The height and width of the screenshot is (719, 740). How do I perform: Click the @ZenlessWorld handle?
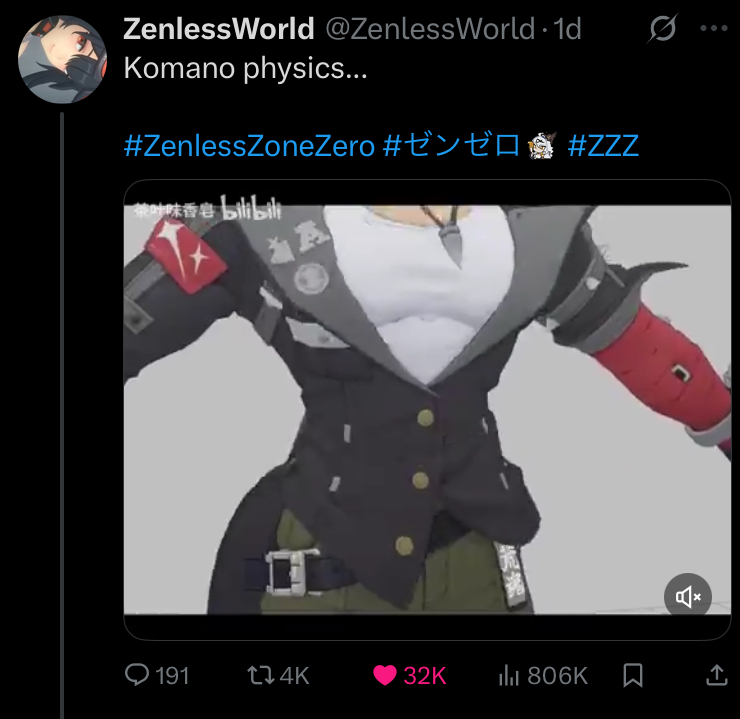pos(430,29)
